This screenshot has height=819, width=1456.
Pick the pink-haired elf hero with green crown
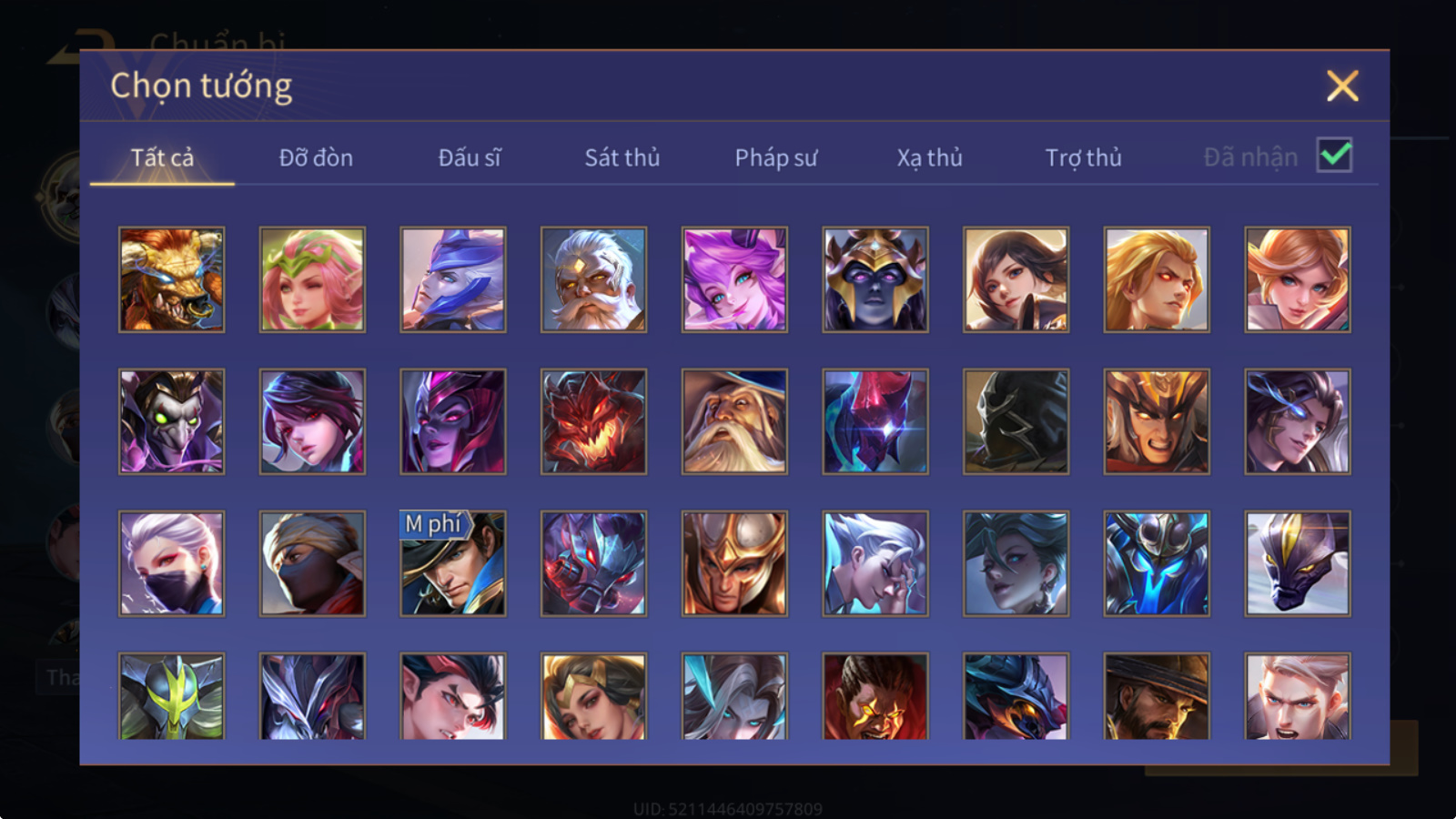312,279
